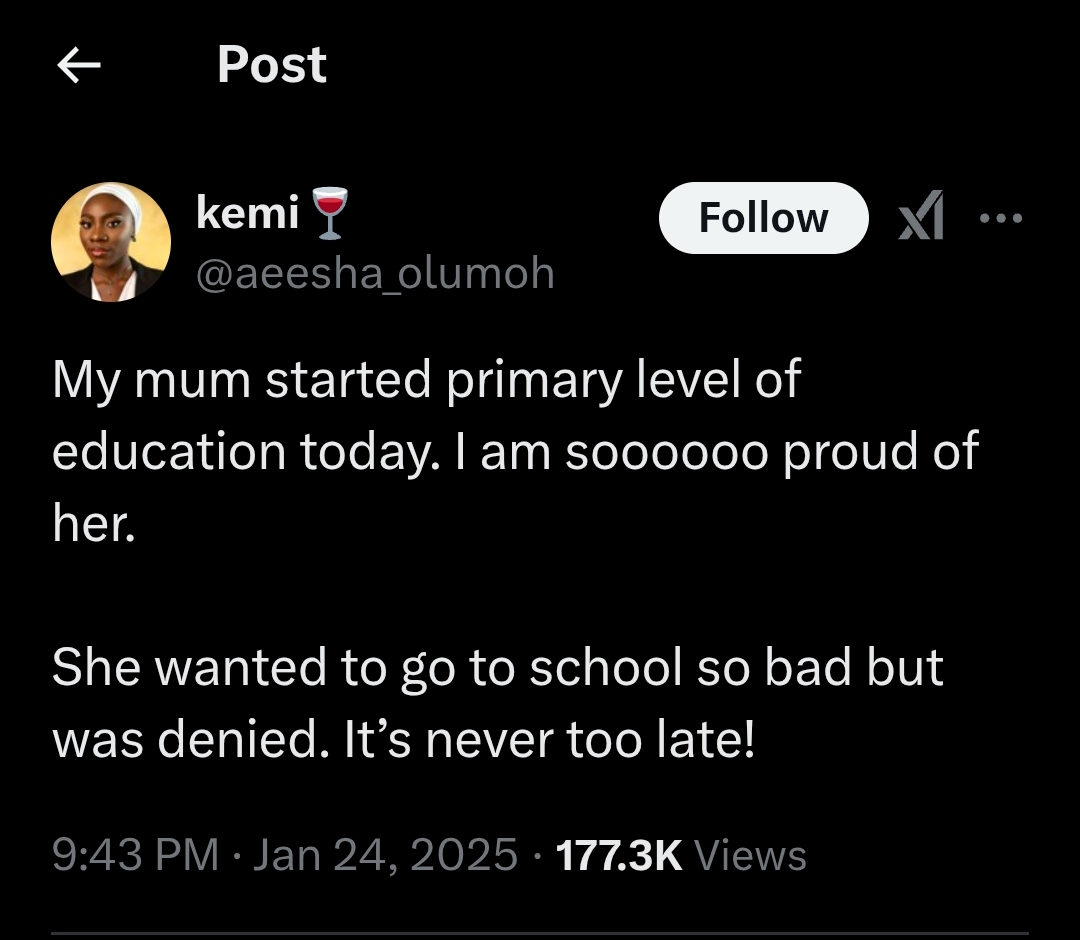The image size is (1080, 940).
Task: Click the line "My mum started primary level of"
Action: coord(426,381)
